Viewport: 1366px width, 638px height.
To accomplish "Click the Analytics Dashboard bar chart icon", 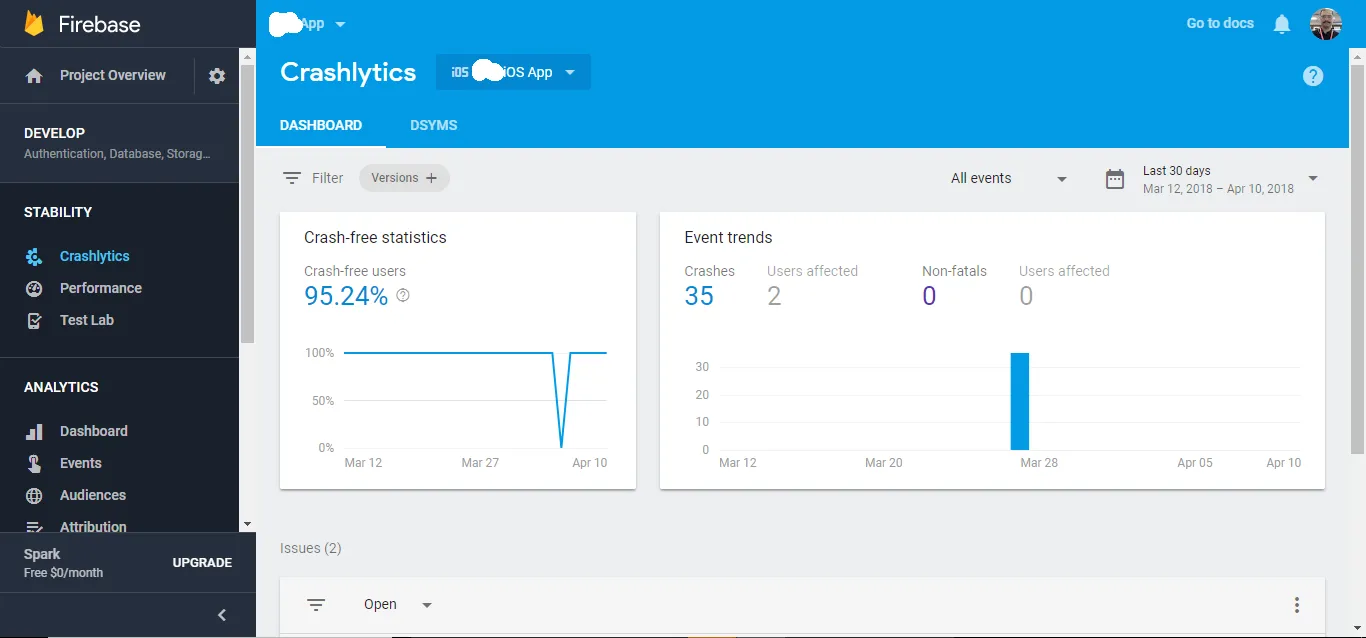I will pos(34,432).
